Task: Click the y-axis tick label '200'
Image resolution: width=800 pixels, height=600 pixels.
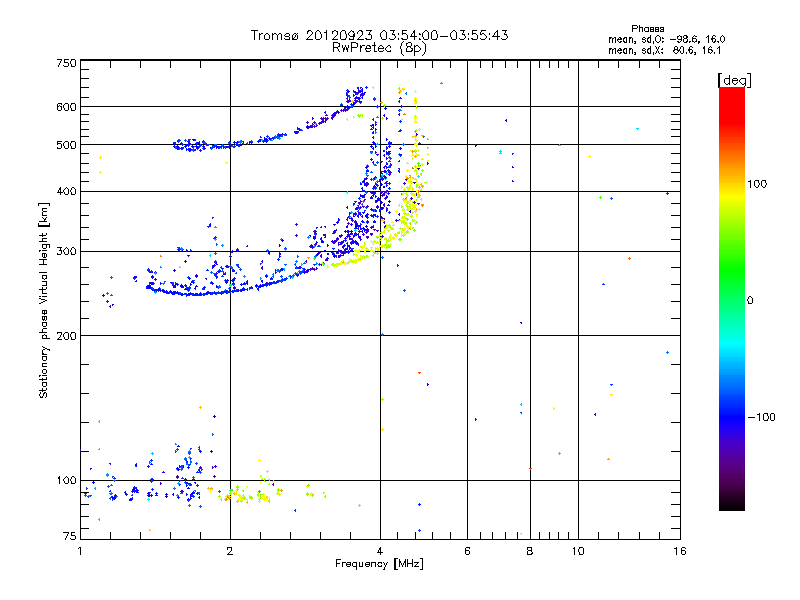Action: [66, 336]
